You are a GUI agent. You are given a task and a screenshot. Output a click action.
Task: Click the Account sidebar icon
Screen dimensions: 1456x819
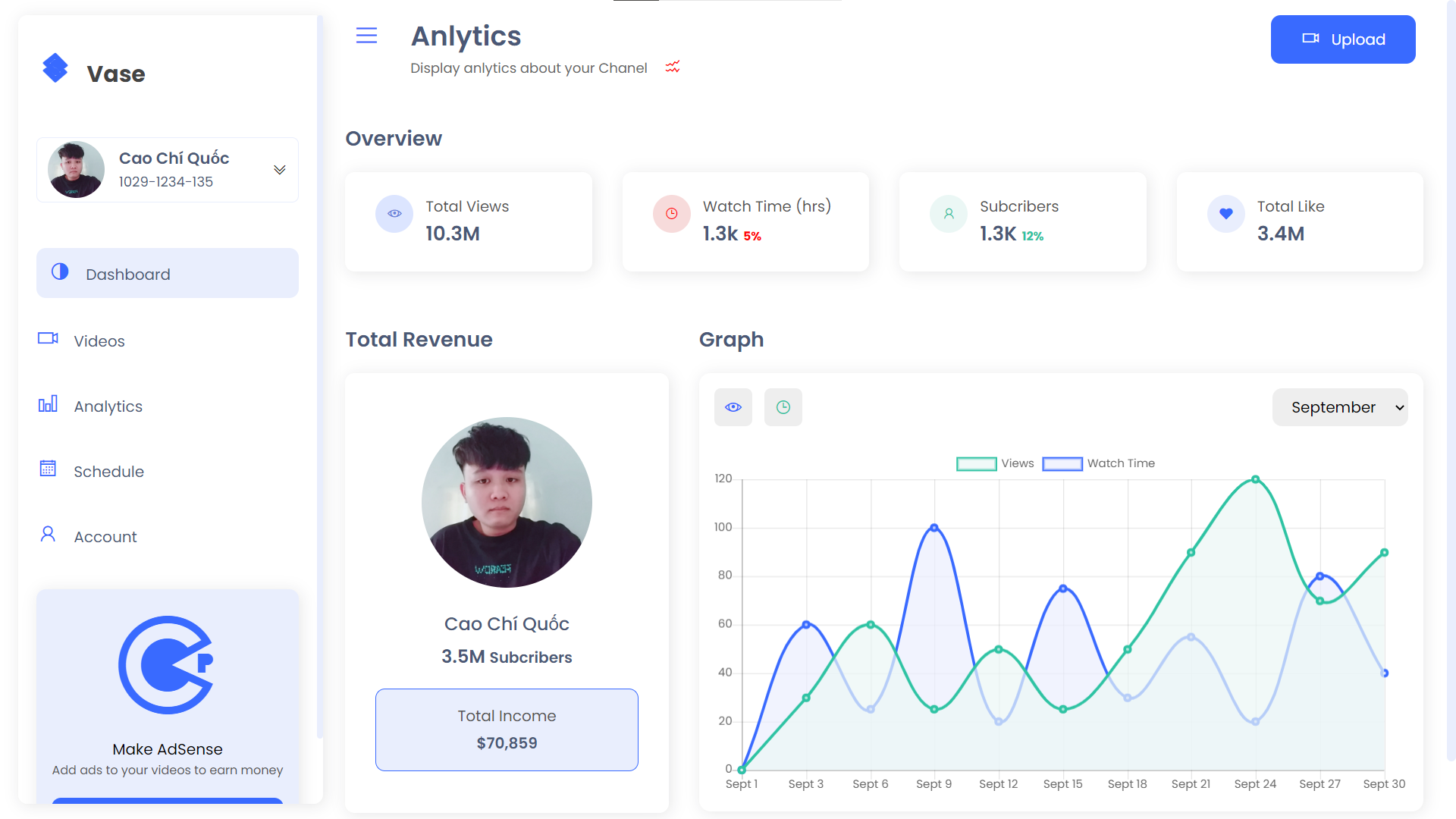coord(46,535)
